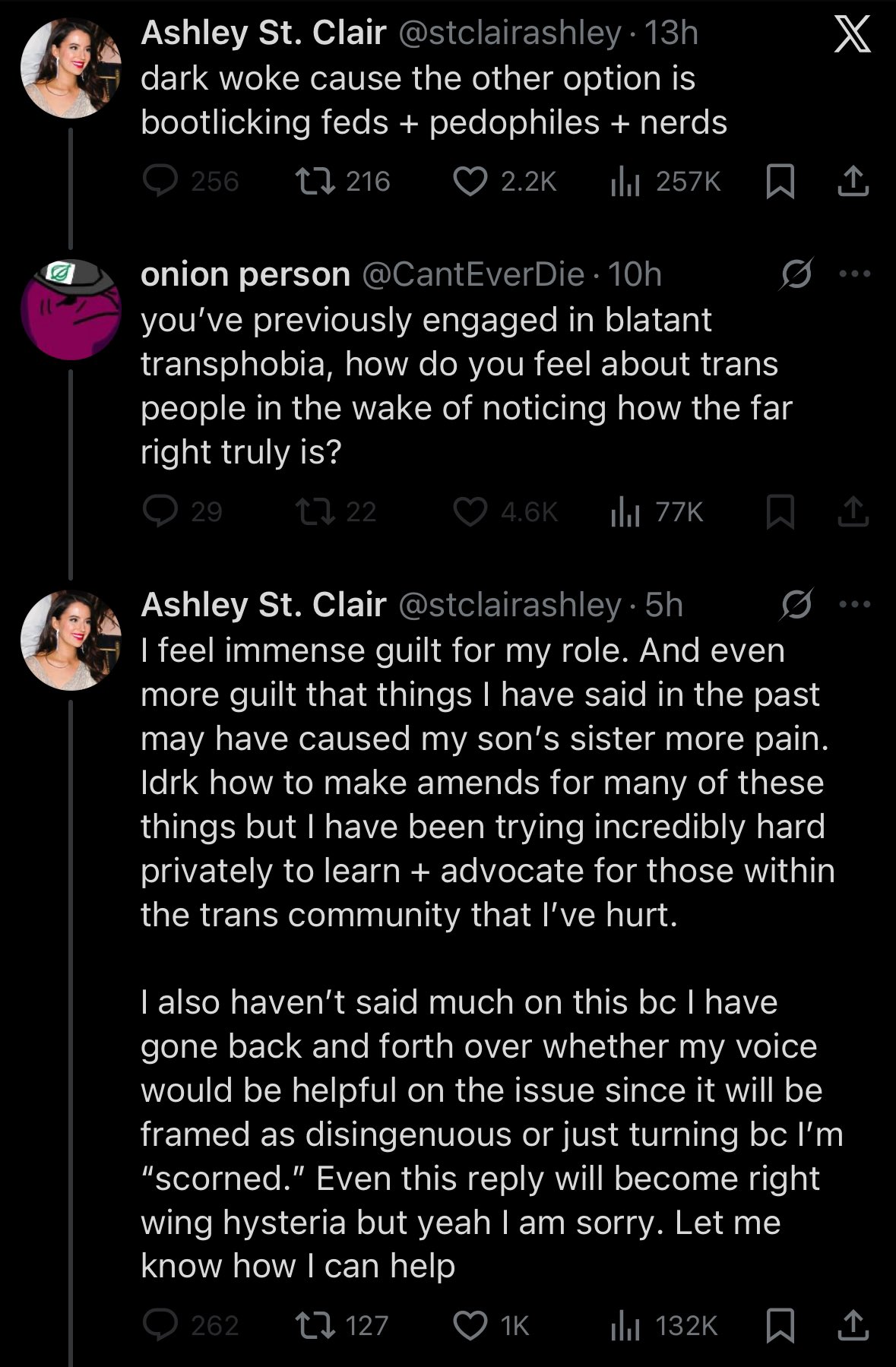Open repost menu on Ashley's apology reply
The image size is (896, 1367).
309,1325
